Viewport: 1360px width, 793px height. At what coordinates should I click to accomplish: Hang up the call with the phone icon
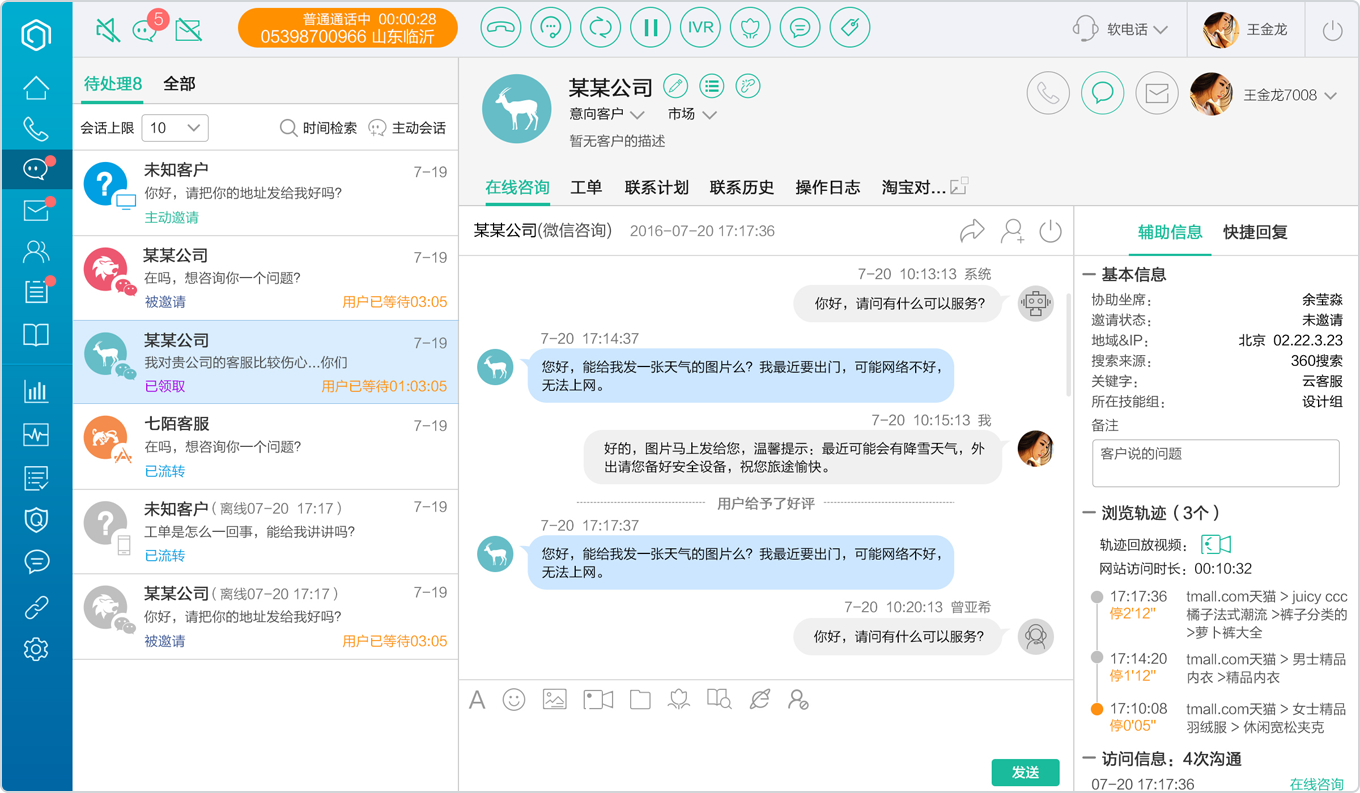tap(501, 28)
